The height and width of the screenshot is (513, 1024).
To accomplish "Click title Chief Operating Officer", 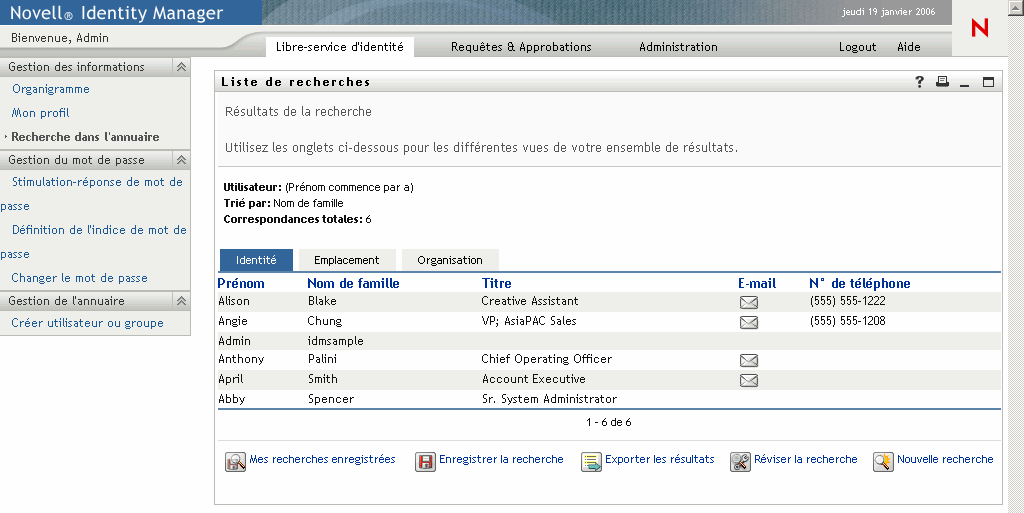I will point(547,359).
